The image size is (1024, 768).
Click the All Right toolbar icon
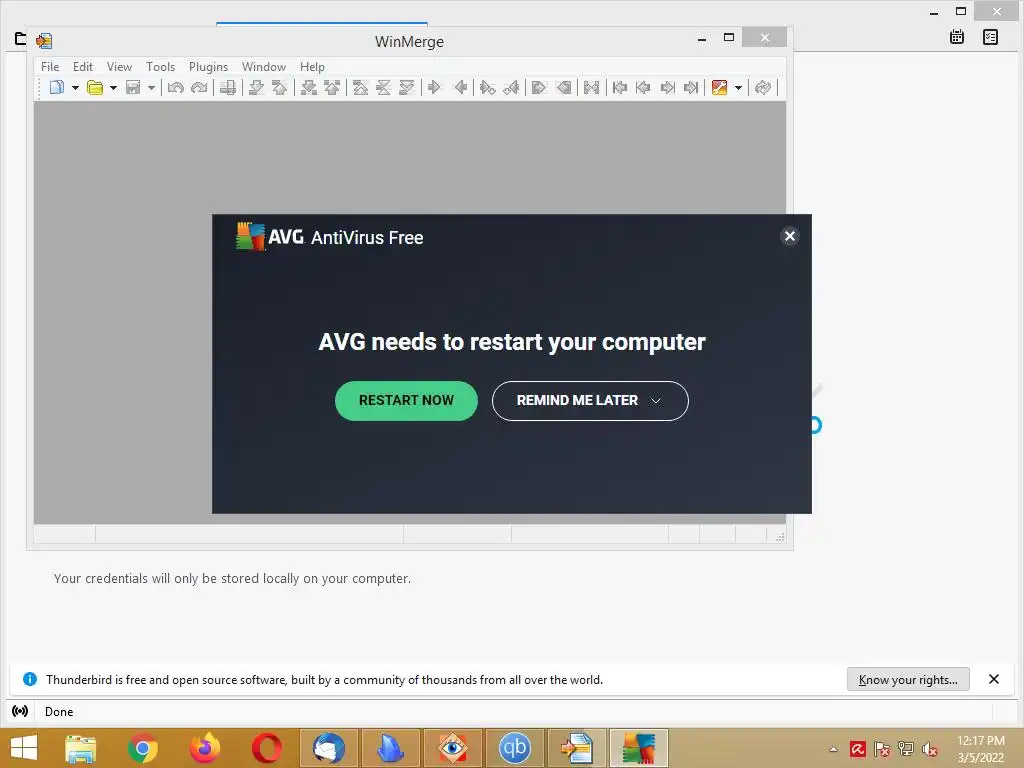(x=539, y=87)
